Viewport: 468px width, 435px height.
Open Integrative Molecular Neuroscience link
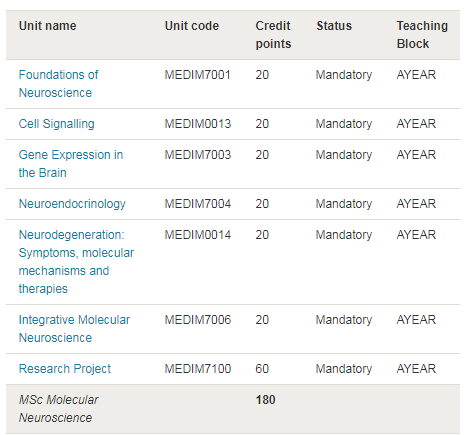tap(74, 329)
